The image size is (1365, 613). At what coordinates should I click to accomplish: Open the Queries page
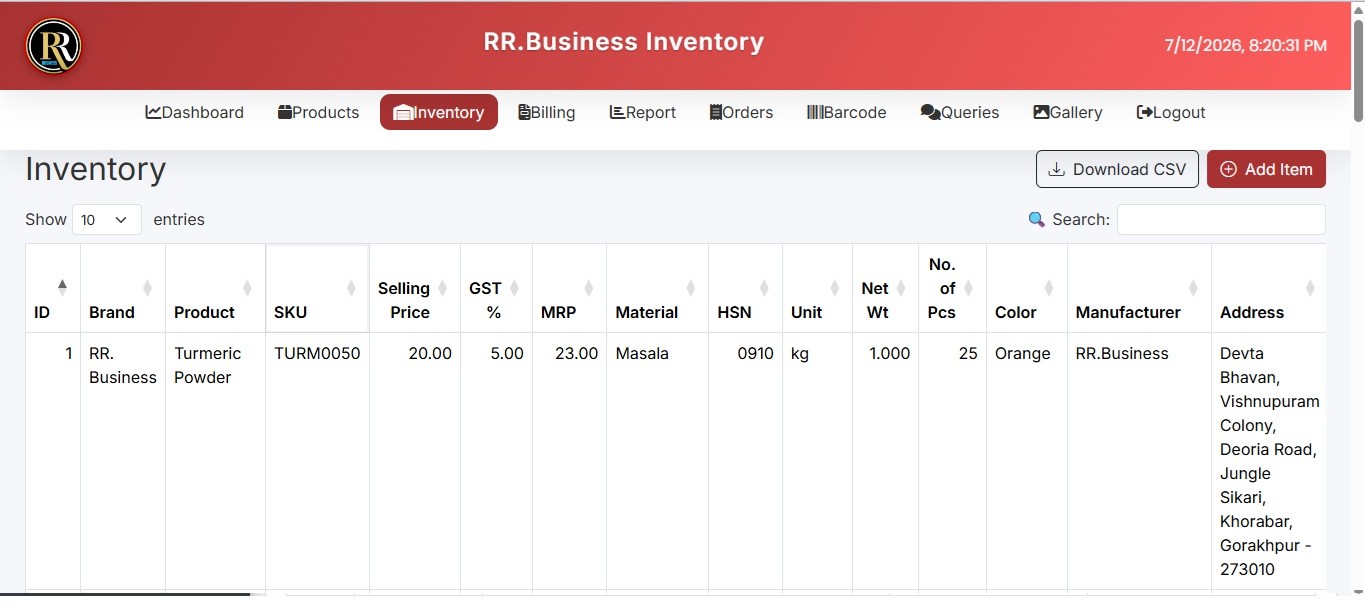click(x=960, y=112)
